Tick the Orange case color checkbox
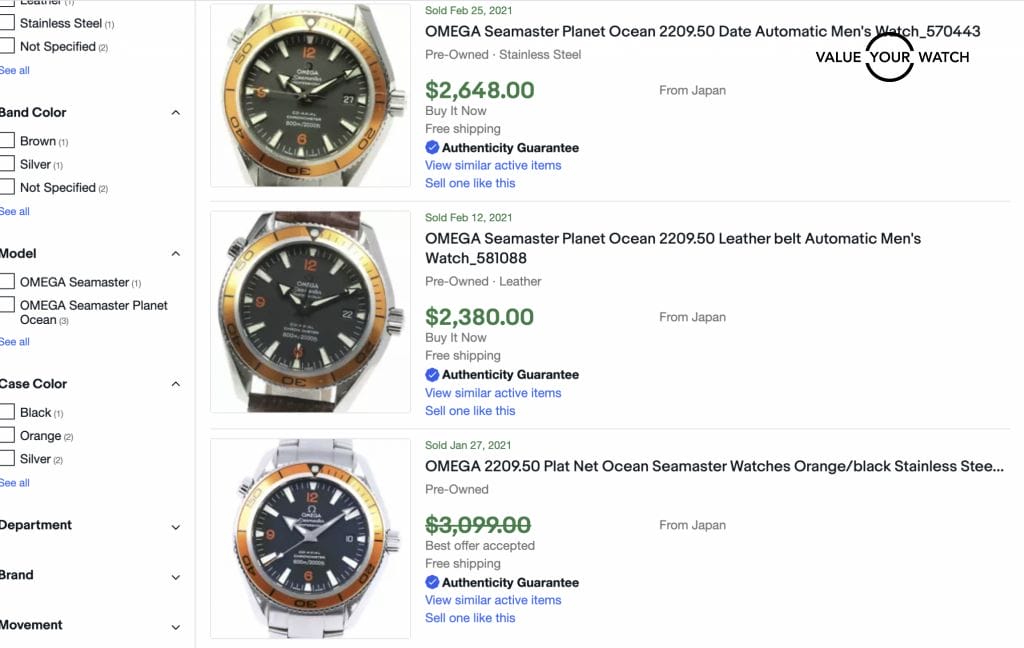The image size is (1024, 648). [8, 436]
